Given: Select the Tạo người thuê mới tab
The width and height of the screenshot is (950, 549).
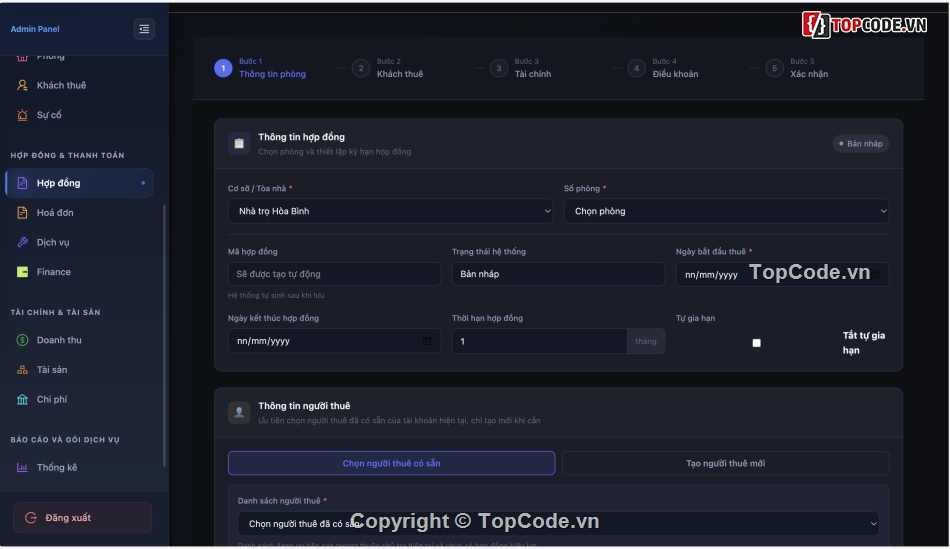Looking at the screenshot, I should (725, 463).
